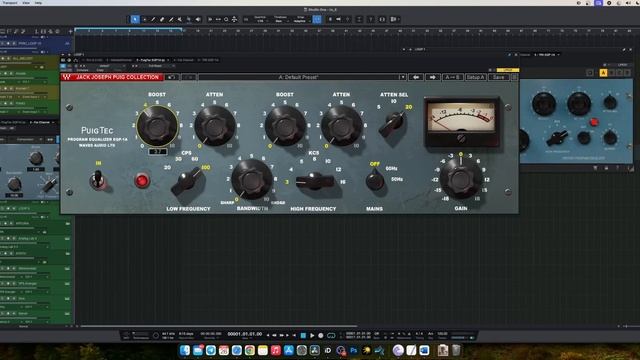Click the VU meter on PuigTec
The image size is (640, 360).
[x=462, y=122]
